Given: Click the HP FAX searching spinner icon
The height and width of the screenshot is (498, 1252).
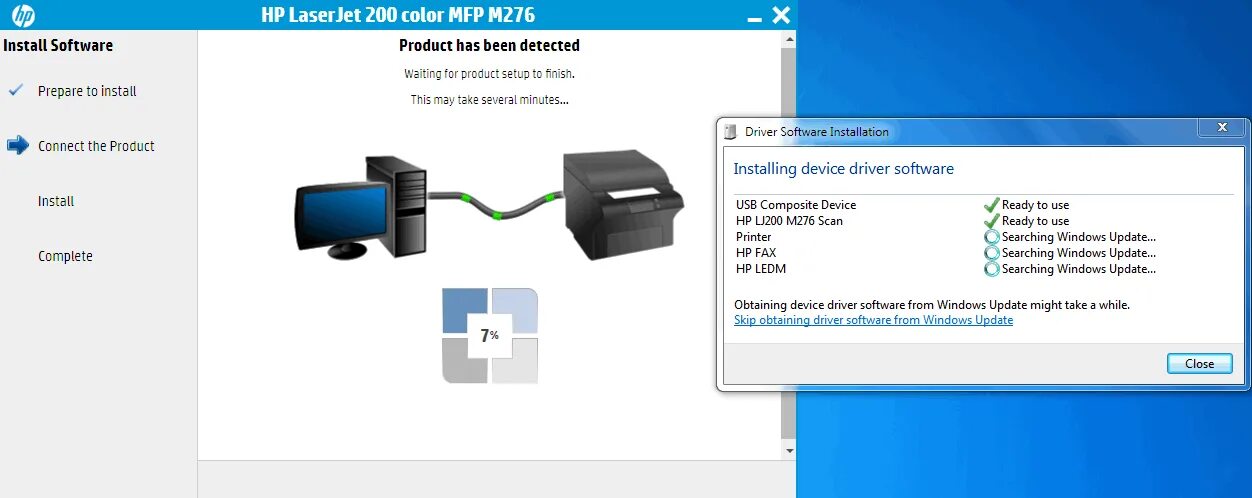Looking at the screenshot, I should tap(991, 253).
